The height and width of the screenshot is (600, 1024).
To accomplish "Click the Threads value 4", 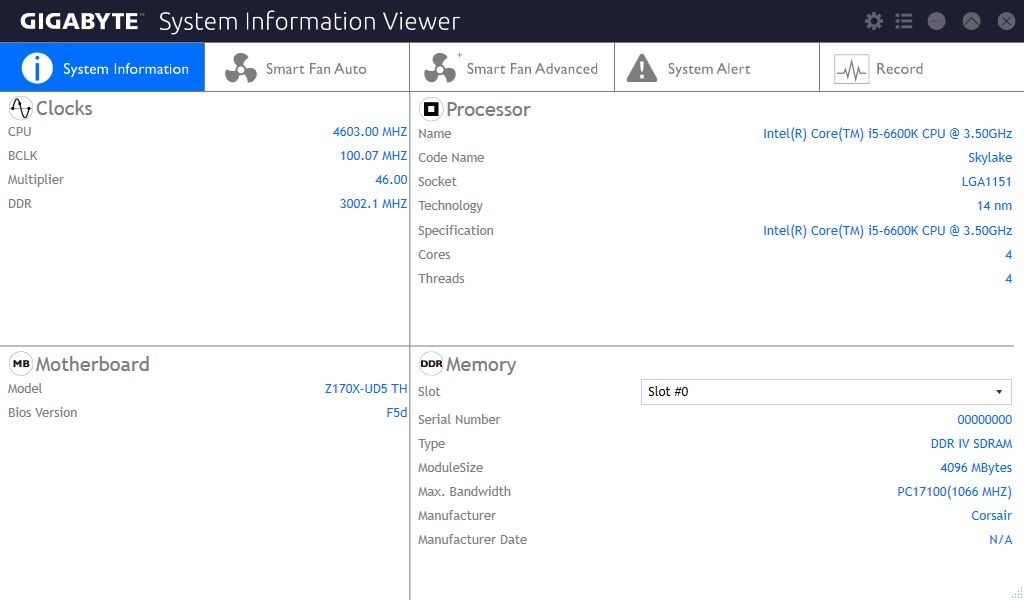I will (x=1009, y=279).
